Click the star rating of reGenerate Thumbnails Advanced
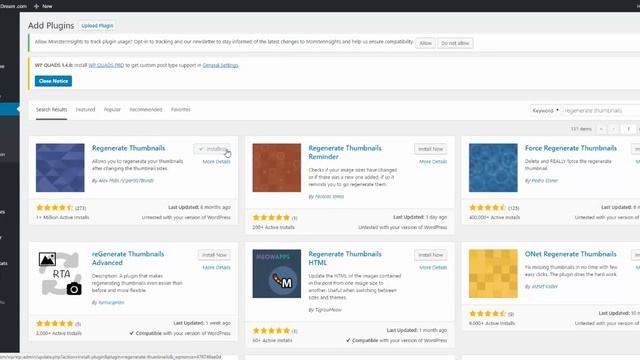This screenshot has height=360, width=640. point(55,324)
